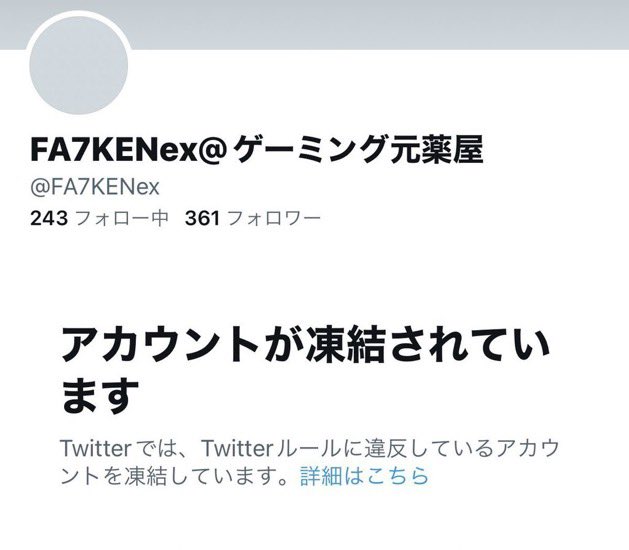
Task: Open the 詳細はこちら link
Action: (364, 476)
